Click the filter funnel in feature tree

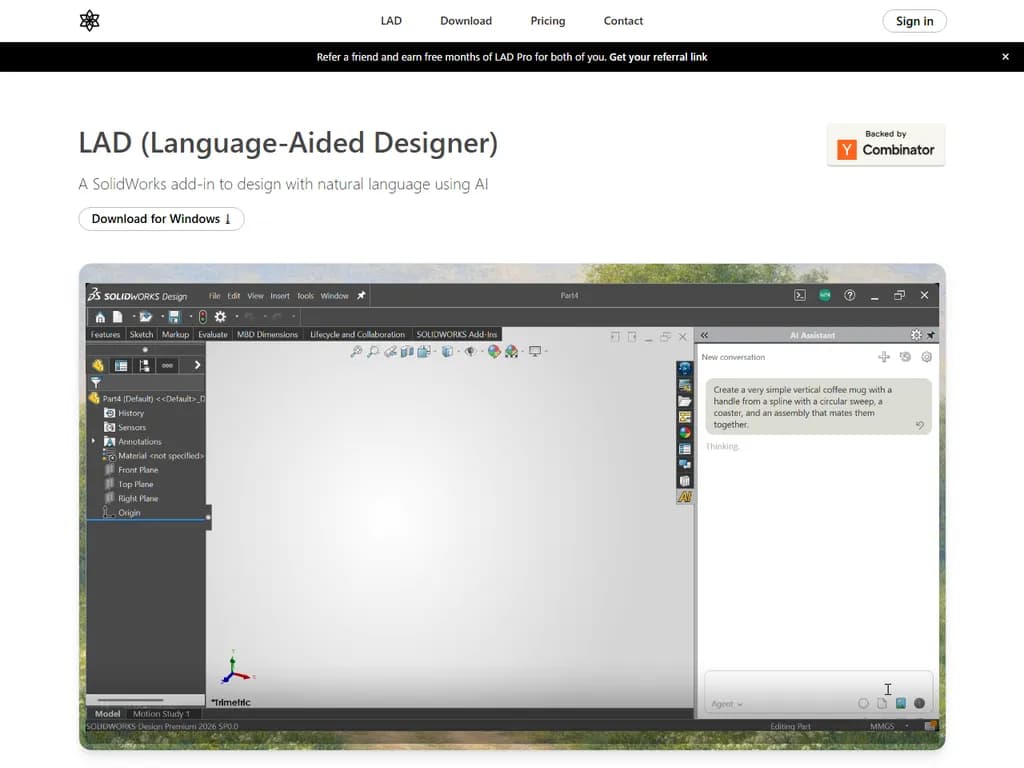coord(96,382)
